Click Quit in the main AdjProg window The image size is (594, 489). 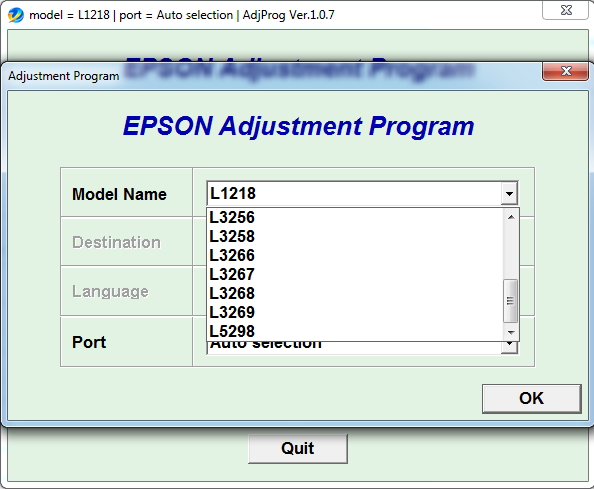(298, 448)
